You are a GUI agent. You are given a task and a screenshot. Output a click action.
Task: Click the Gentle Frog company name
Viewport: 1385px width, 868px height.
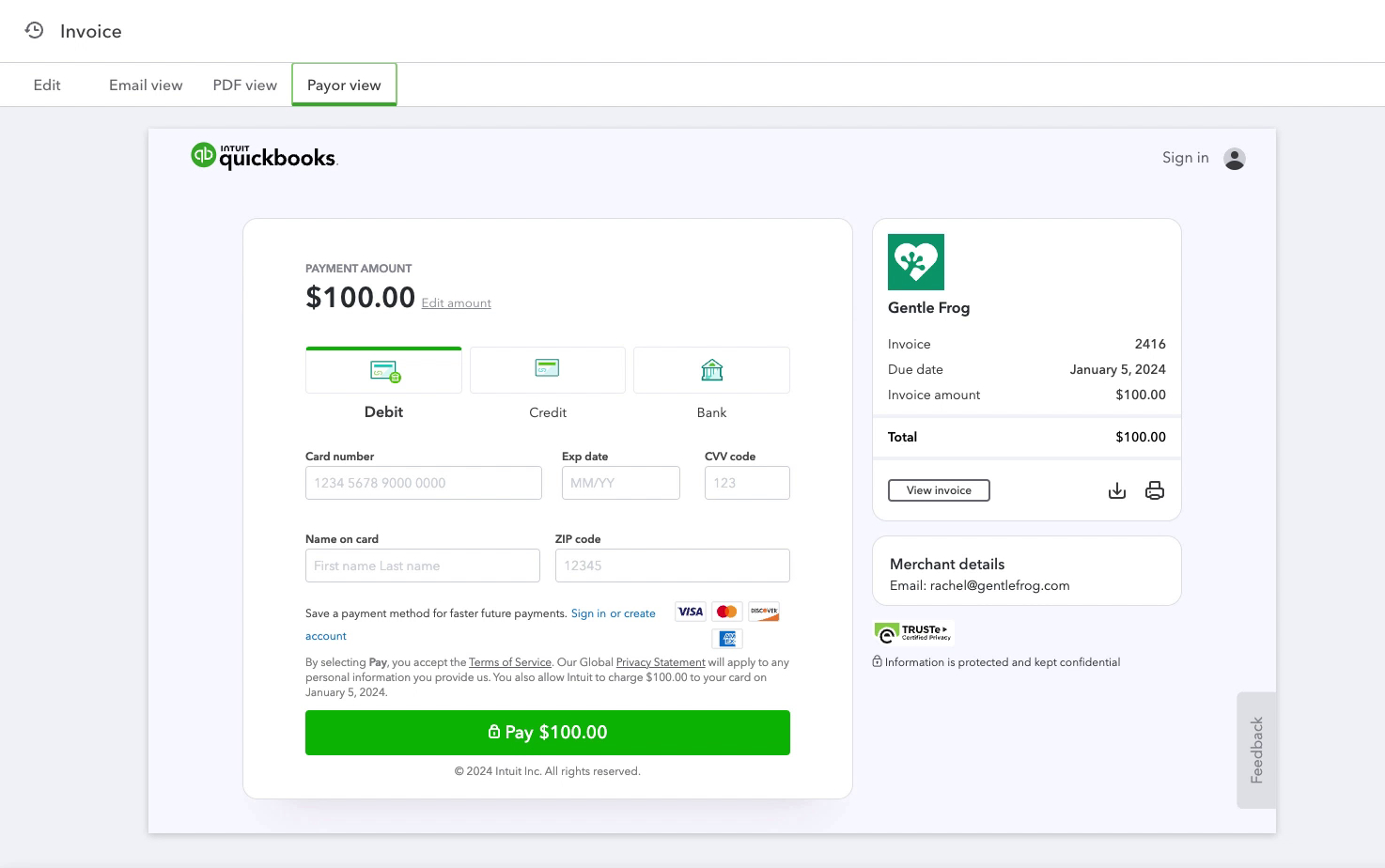pyautogui.click(x=928, y=308)
